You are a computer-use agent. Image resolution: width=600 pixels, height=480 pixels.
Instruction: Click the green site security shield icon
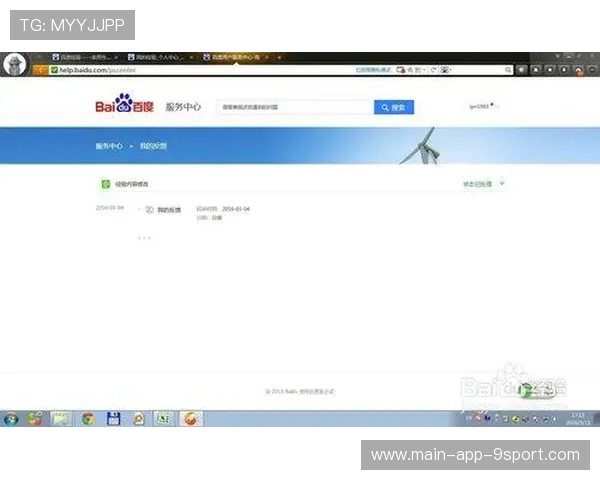(53, 70)
